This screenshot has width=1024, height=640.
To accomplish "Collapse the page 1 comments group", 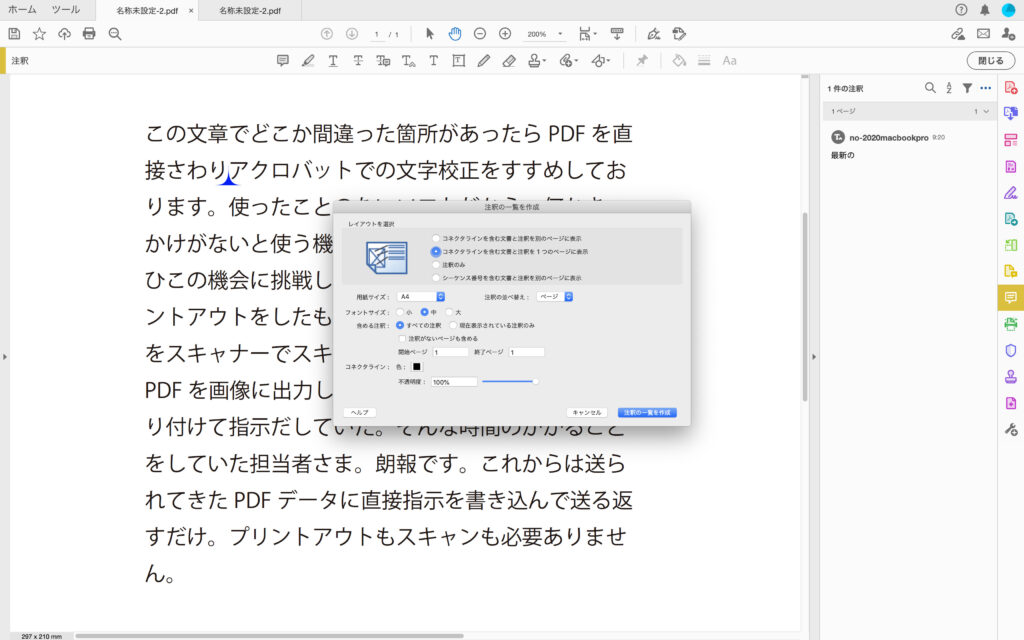I will [x=986, y=112].
